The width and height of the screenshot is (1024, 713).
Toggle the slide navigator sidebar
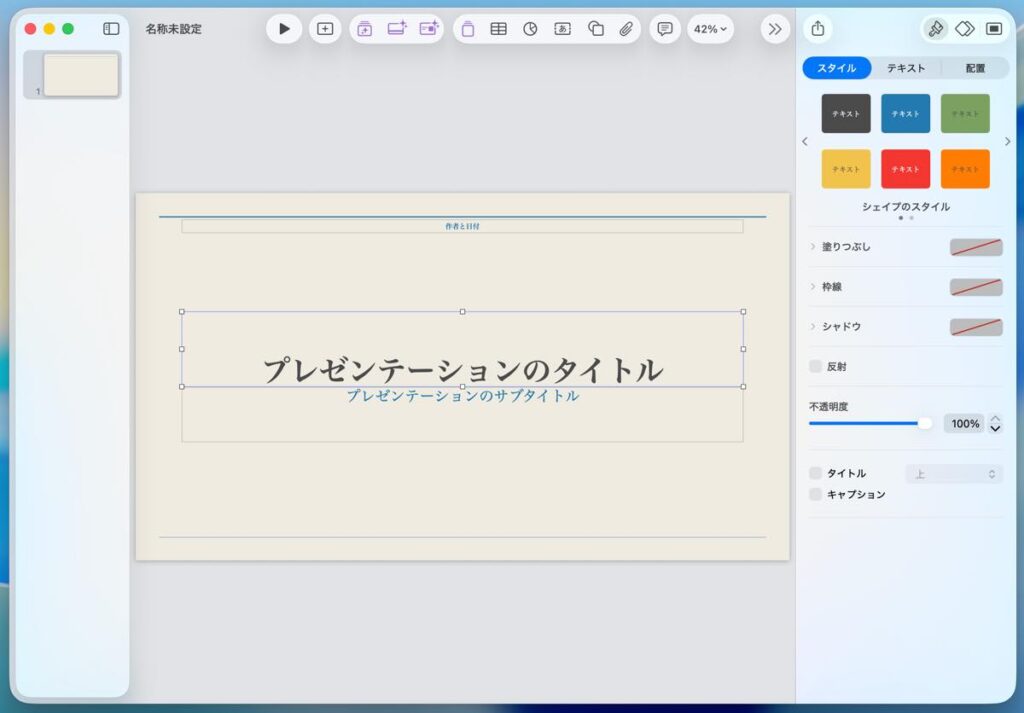point(112,29)
